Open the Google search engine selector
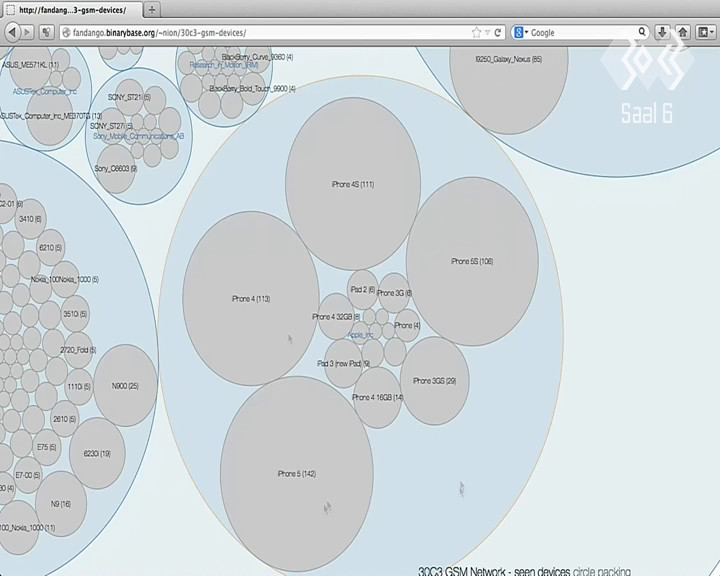Image resolution: width=720 pixels, height=576 pixels. (x=521, y=33)
